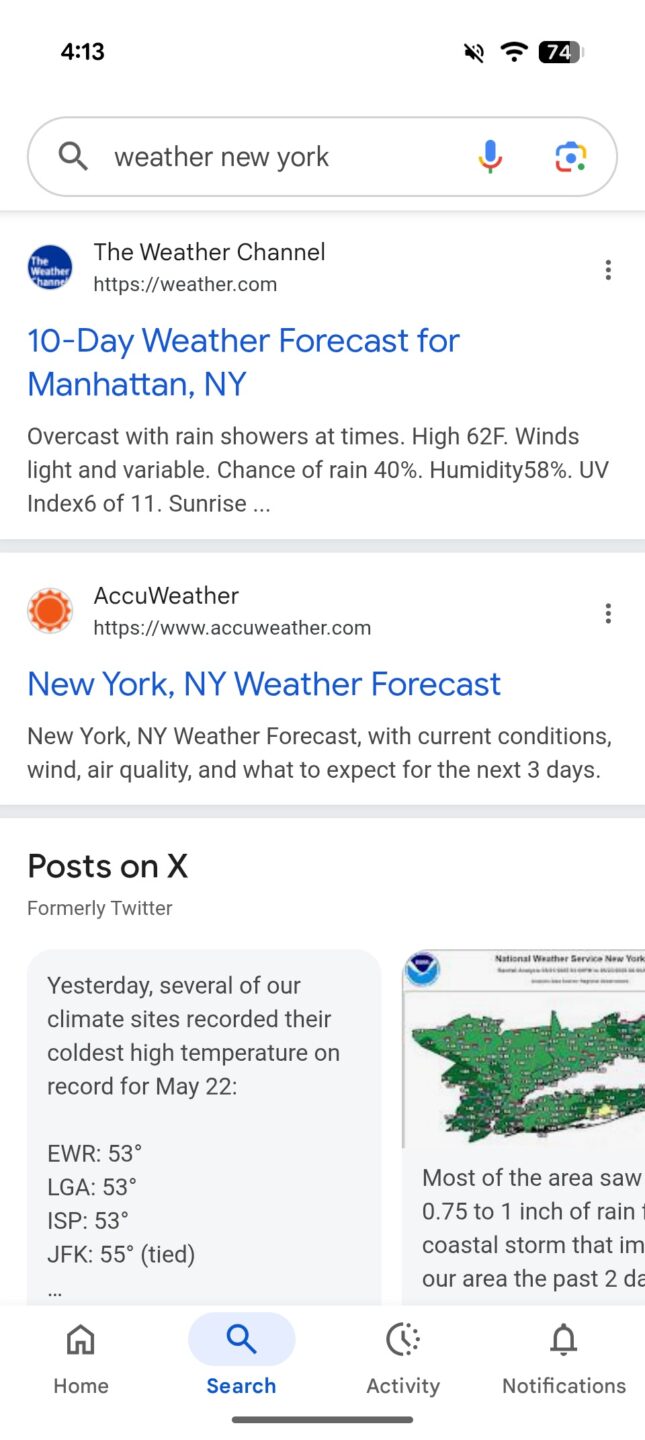Image resolution: width=645 pixels, height=1440 pixels.
Task: Tap the AccuWeather sun logo
Action: coord(50,610)
